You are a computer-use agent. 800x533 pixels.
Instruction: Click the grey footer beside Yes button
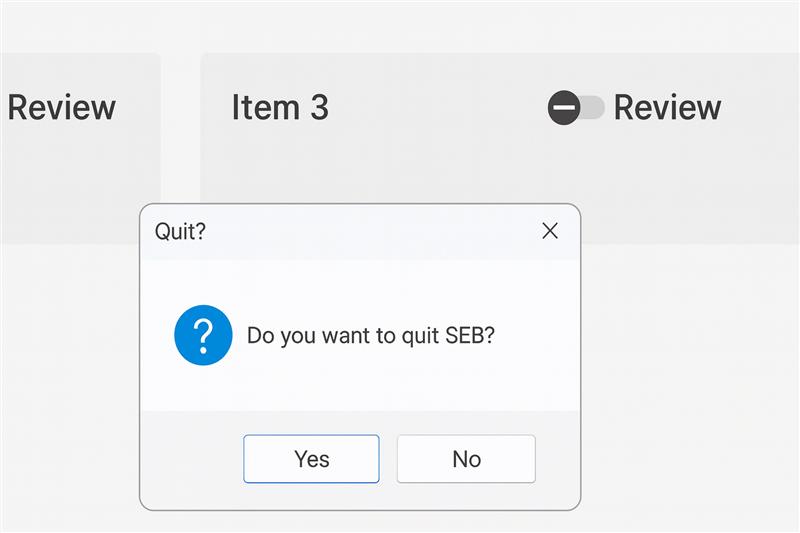(191, 459)
